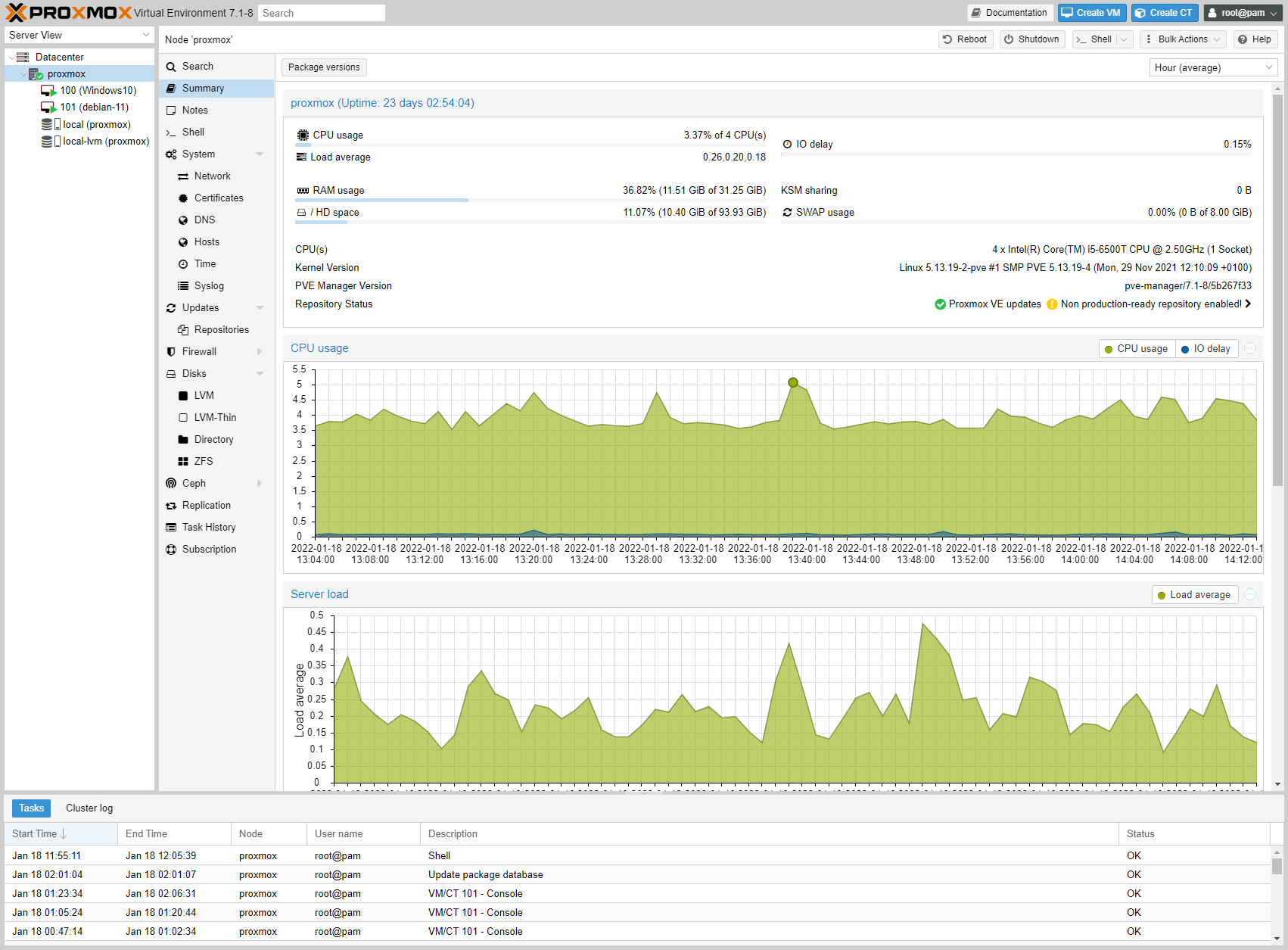This screenshot has width=1288, height=950.
Task: Click the peak data point on CPU chart
Action: coord(793,383)
